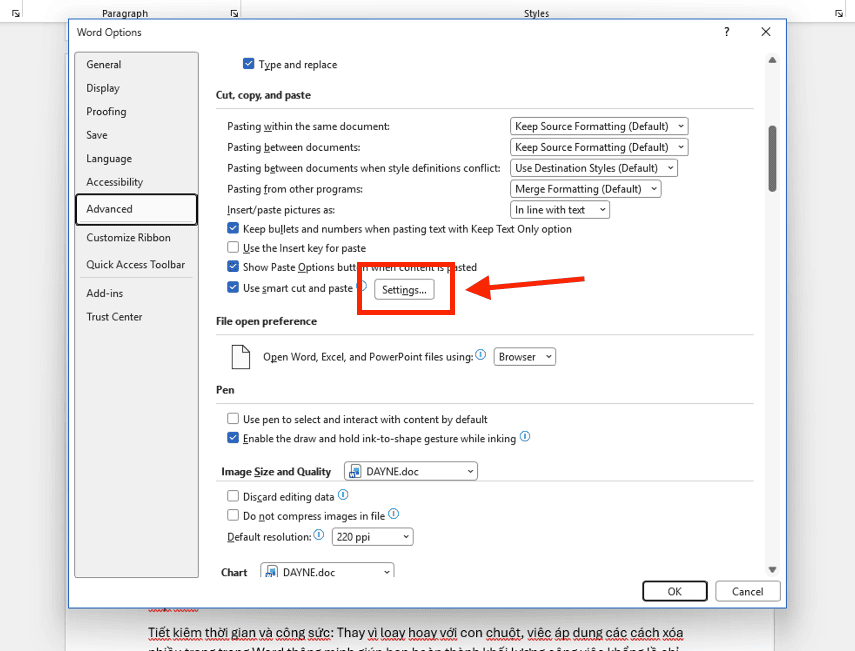The image size is (855, 651).
Task: Enable Use pen to select and interact
Action: tap(233, 419)
